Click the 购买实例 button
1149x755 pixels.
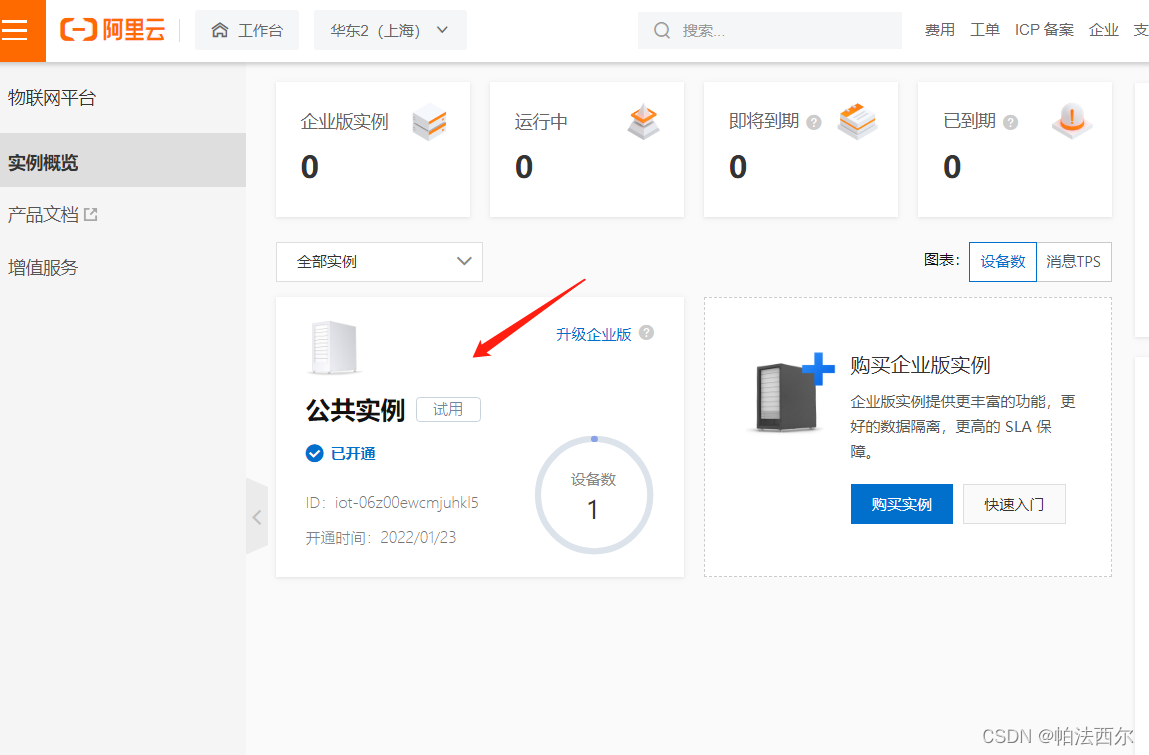coord(901,504)
